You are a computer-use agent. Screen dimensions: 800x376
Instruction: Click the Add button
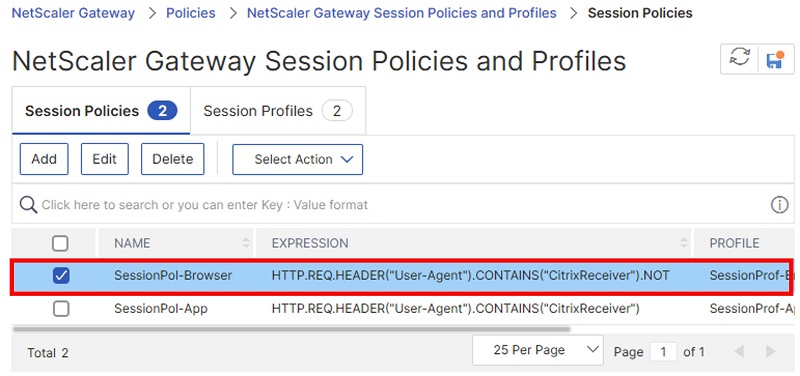(x=44, y=159)
